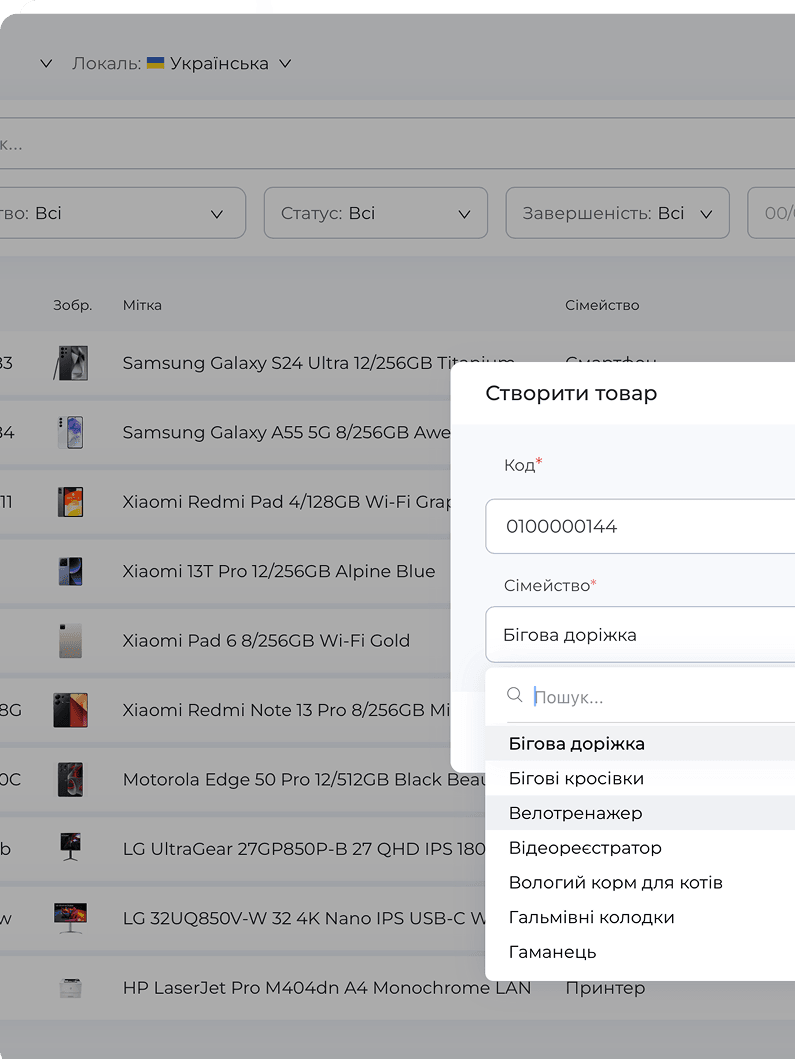Click the Код input field with 0100000144
795x1059 pixels.
(x=640, y=526)
